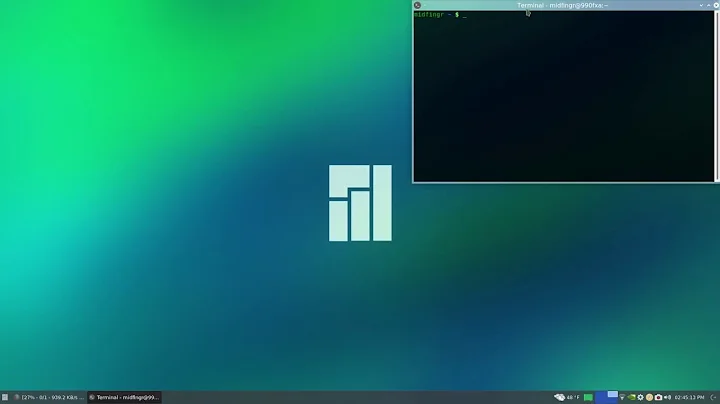Viewport: 720px width, 404px height.
Task: Click the terminal command prompt line
Action: click(x=440, y=15)
